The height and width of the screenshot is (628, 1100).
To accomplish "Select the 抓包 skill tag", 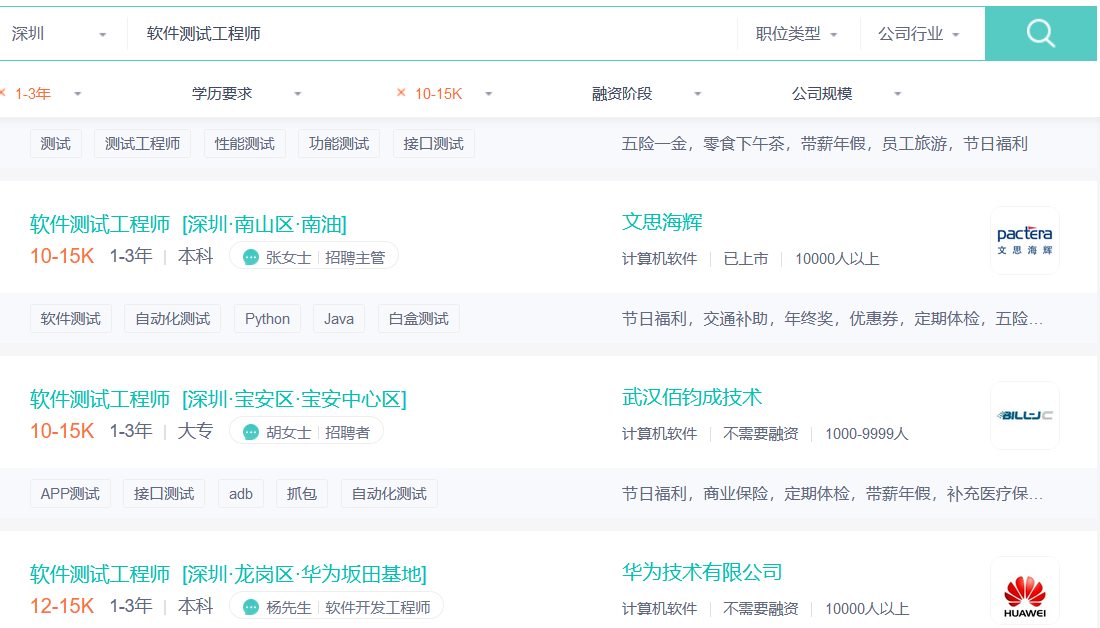I will tap(302, 493).
